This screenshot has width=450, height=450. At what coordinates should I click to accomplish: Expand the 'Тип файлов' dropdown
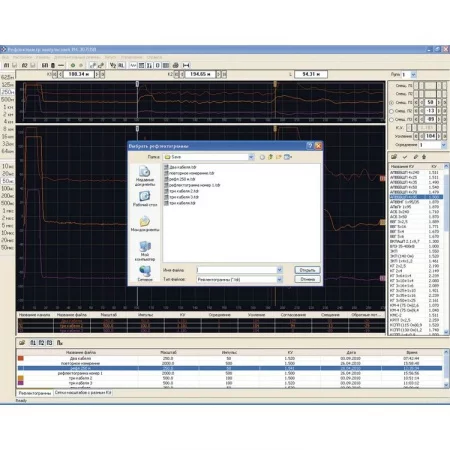point(279,279)
